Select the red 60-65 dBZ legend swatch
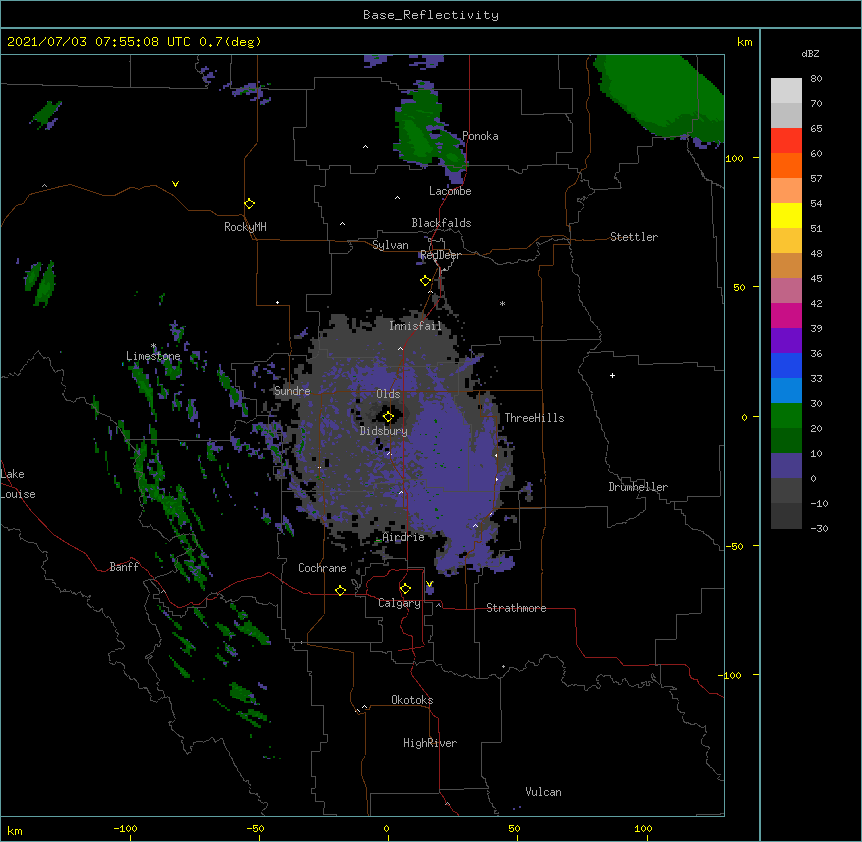Image resolution: width=862 pixels, height=842 pixels. click(786, 141)
